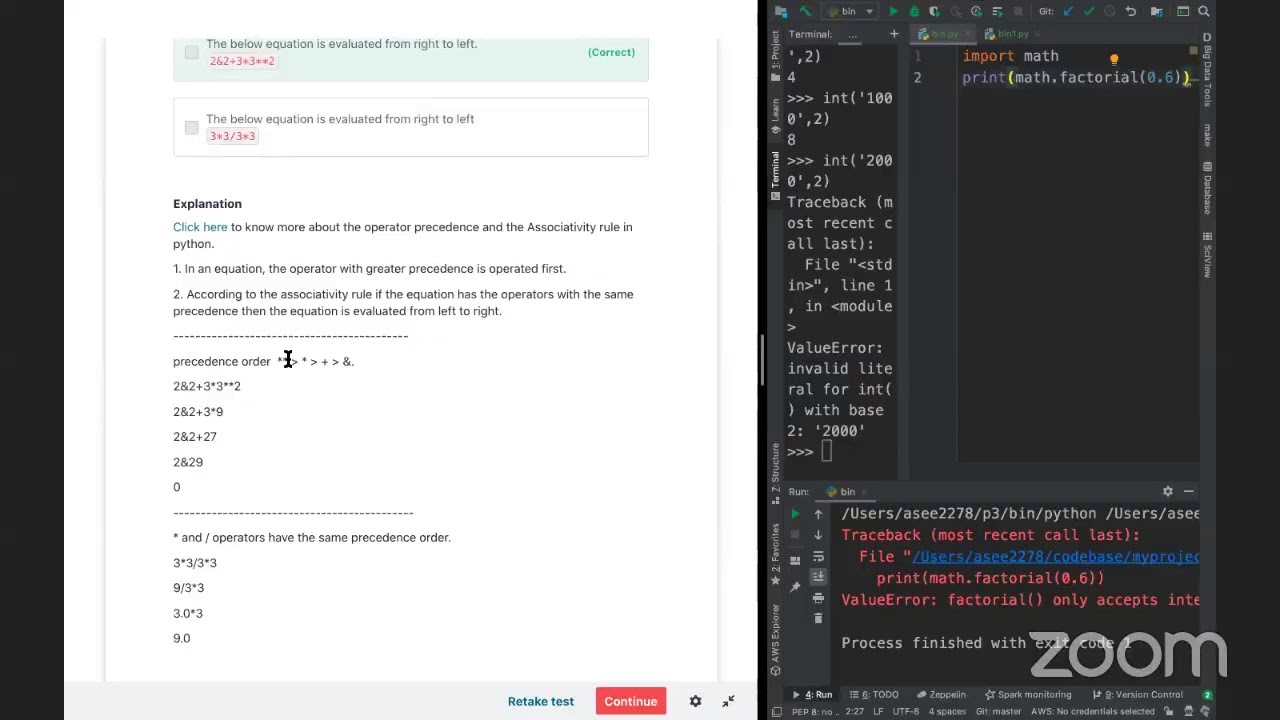Open Zeppelin tool window tab
The width and height of the screenshot is (1280, 720).
[x=940, y=694]
